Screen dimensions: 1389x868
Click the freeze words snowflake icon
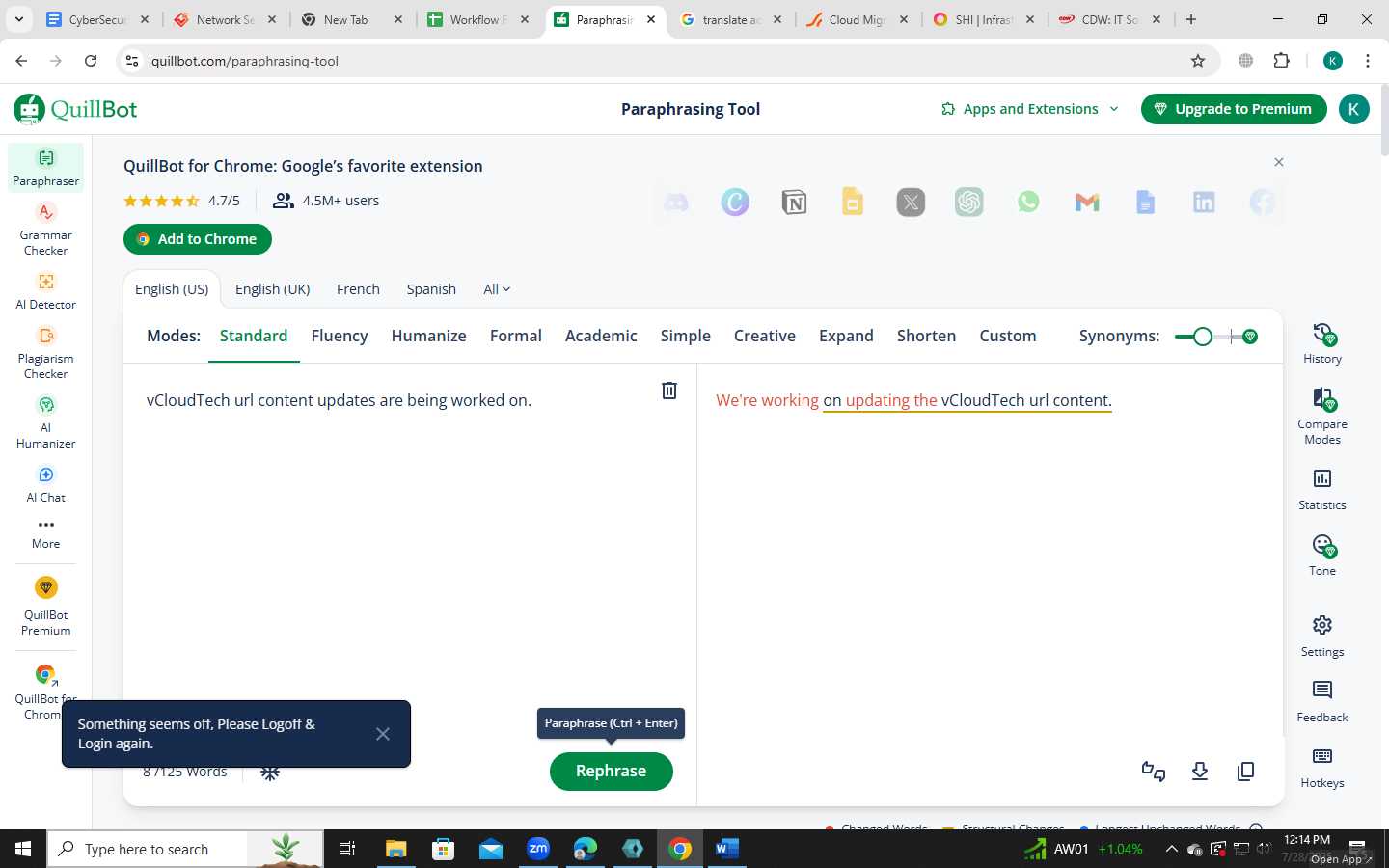coord(270,773)
